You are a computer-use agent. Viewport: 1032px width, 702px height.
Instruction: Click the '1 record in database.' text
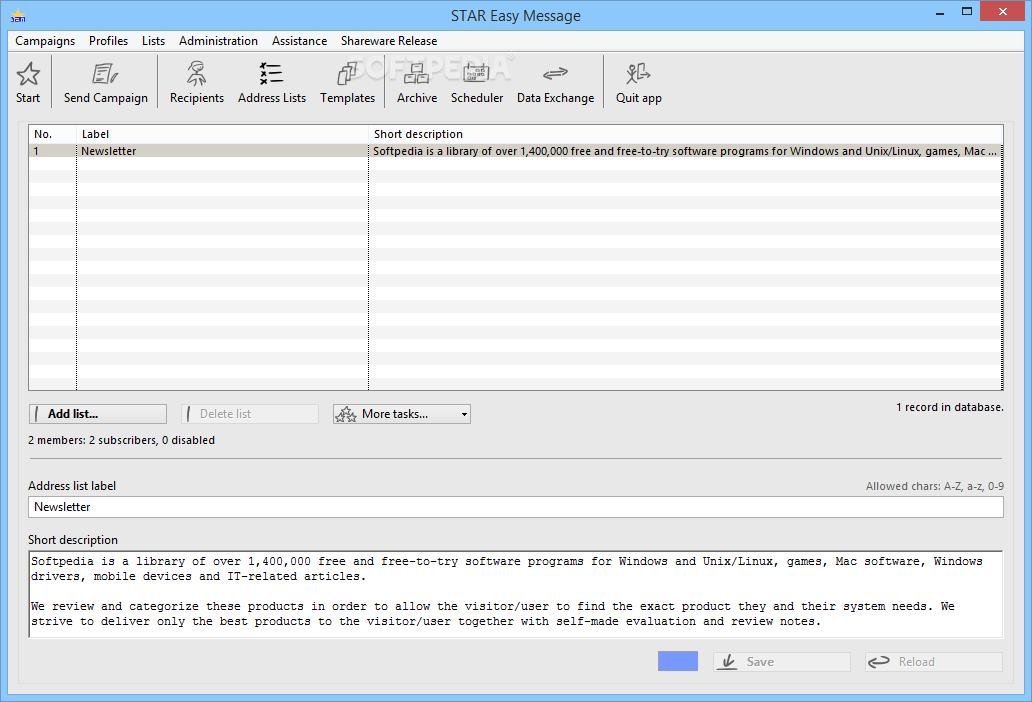click(x=950, y=407)
